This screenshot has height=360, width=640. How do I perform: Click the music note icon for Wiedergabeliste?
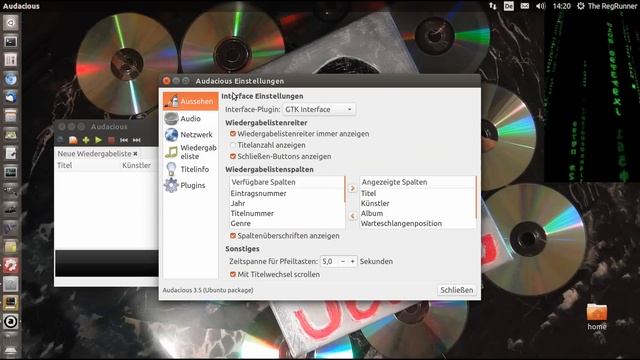coord(171,152)
